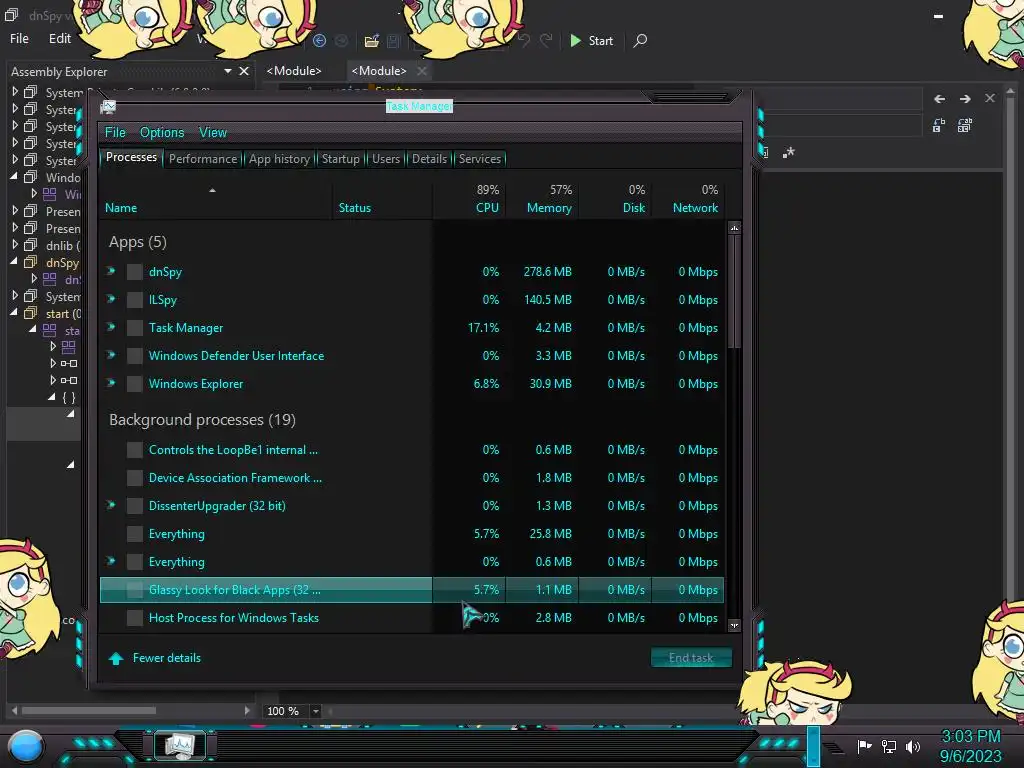Viewport: 1024px width, 768px height.
Task: Open dnSpy's File menu
Action: (x=19, y=39)
